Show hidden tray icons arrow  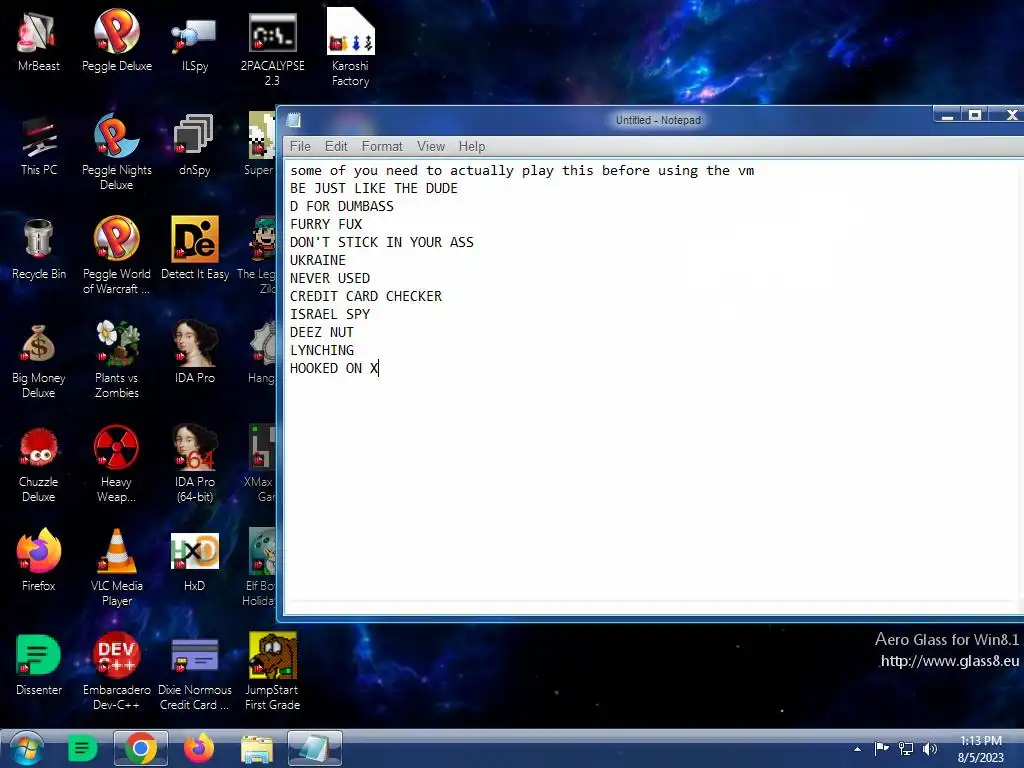[857, 749]
